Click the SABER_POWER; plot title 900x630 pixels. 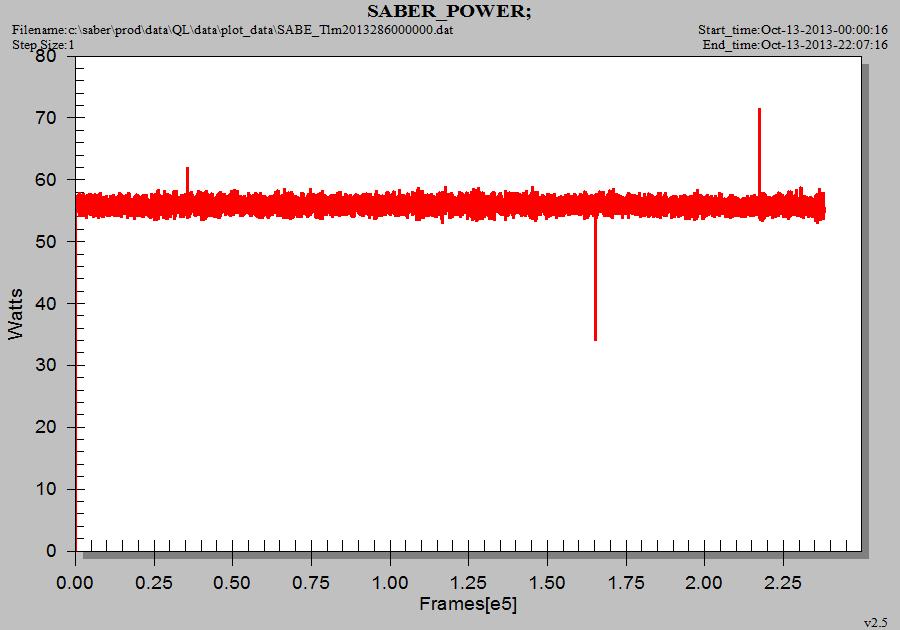click(449, 11)
